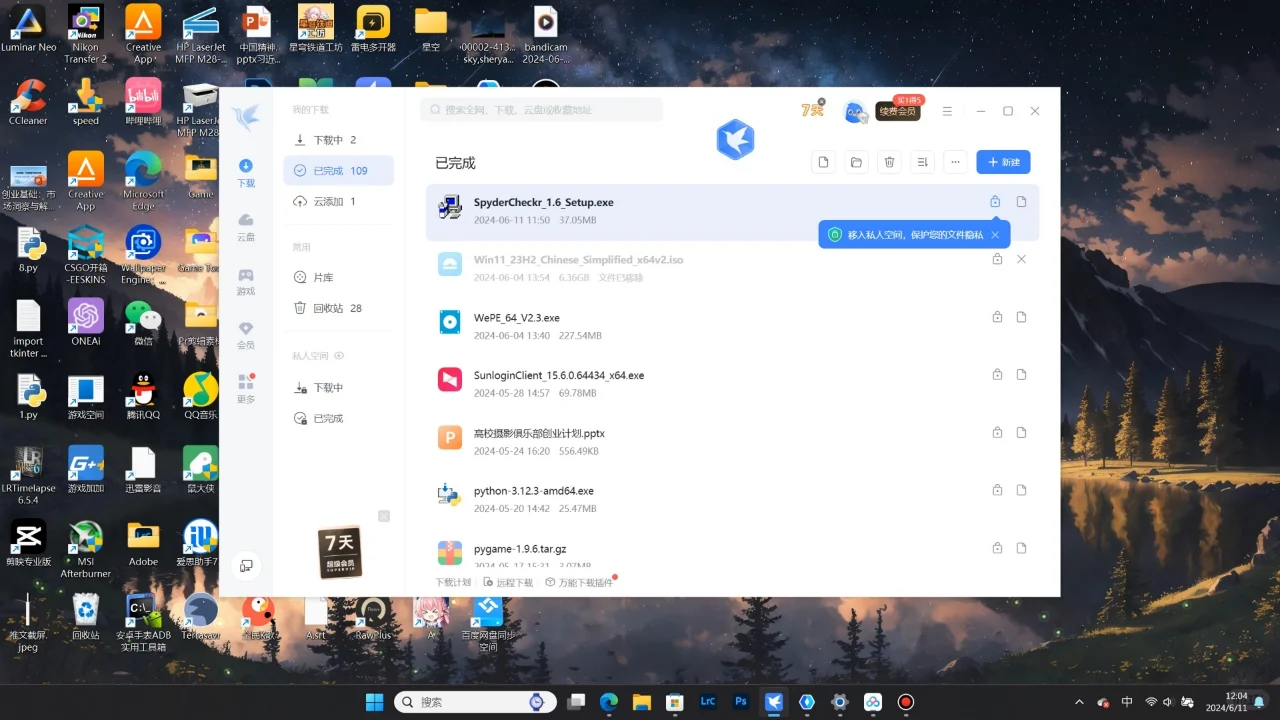Select the CCleaner desktop icon
The height and width of the screenshot is (720, 1280).
pyautogui.click(x=28, y=103)
